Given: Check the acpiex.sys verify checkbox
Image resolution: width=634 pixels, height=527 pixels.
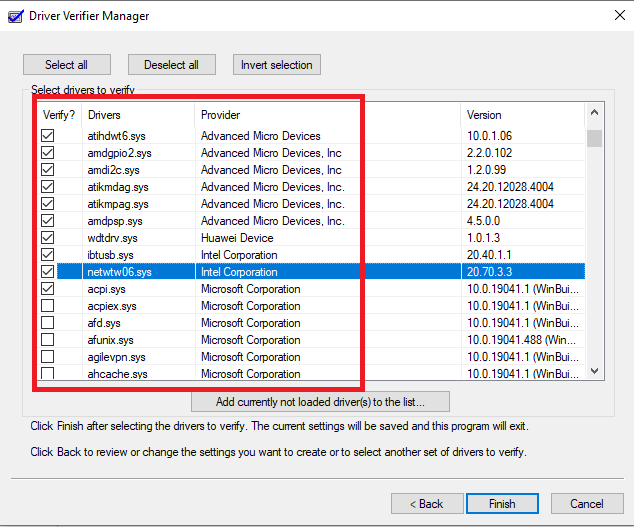Looking at the screenshot, I should 48,305.
